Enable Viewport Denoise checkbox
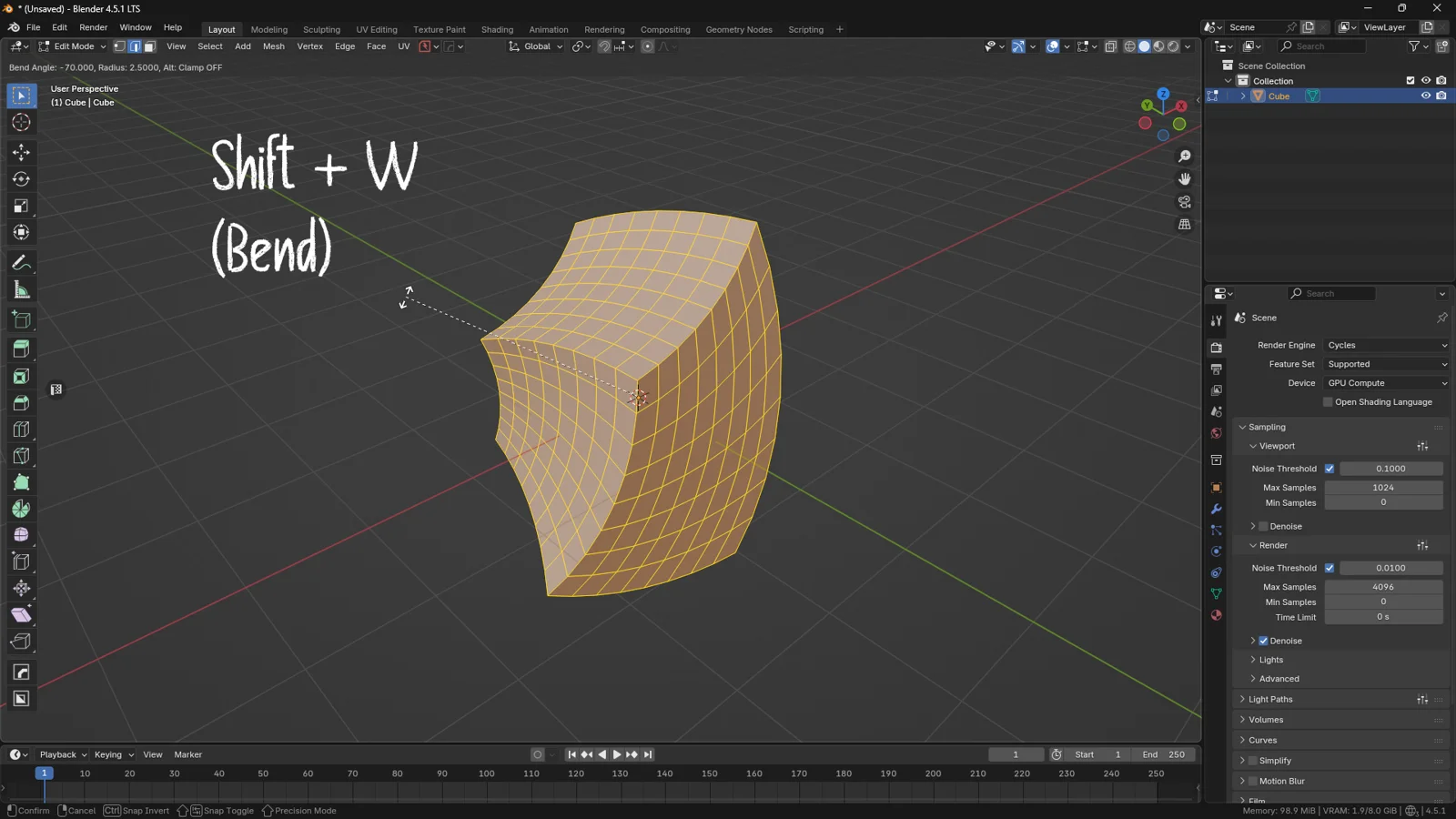Image resolution: width=1456 pixels, height=819 pixels. (1263, 526)
